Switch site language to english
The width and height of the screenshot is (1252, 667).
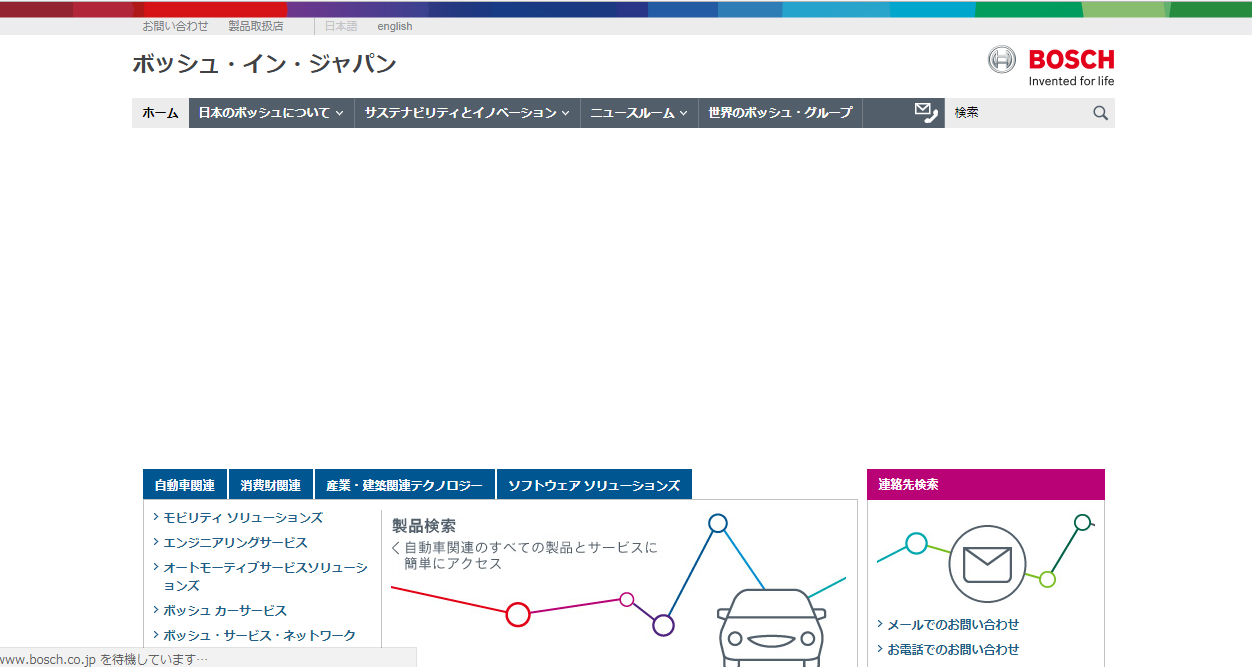pyautogui.click(x=394, y=26)
